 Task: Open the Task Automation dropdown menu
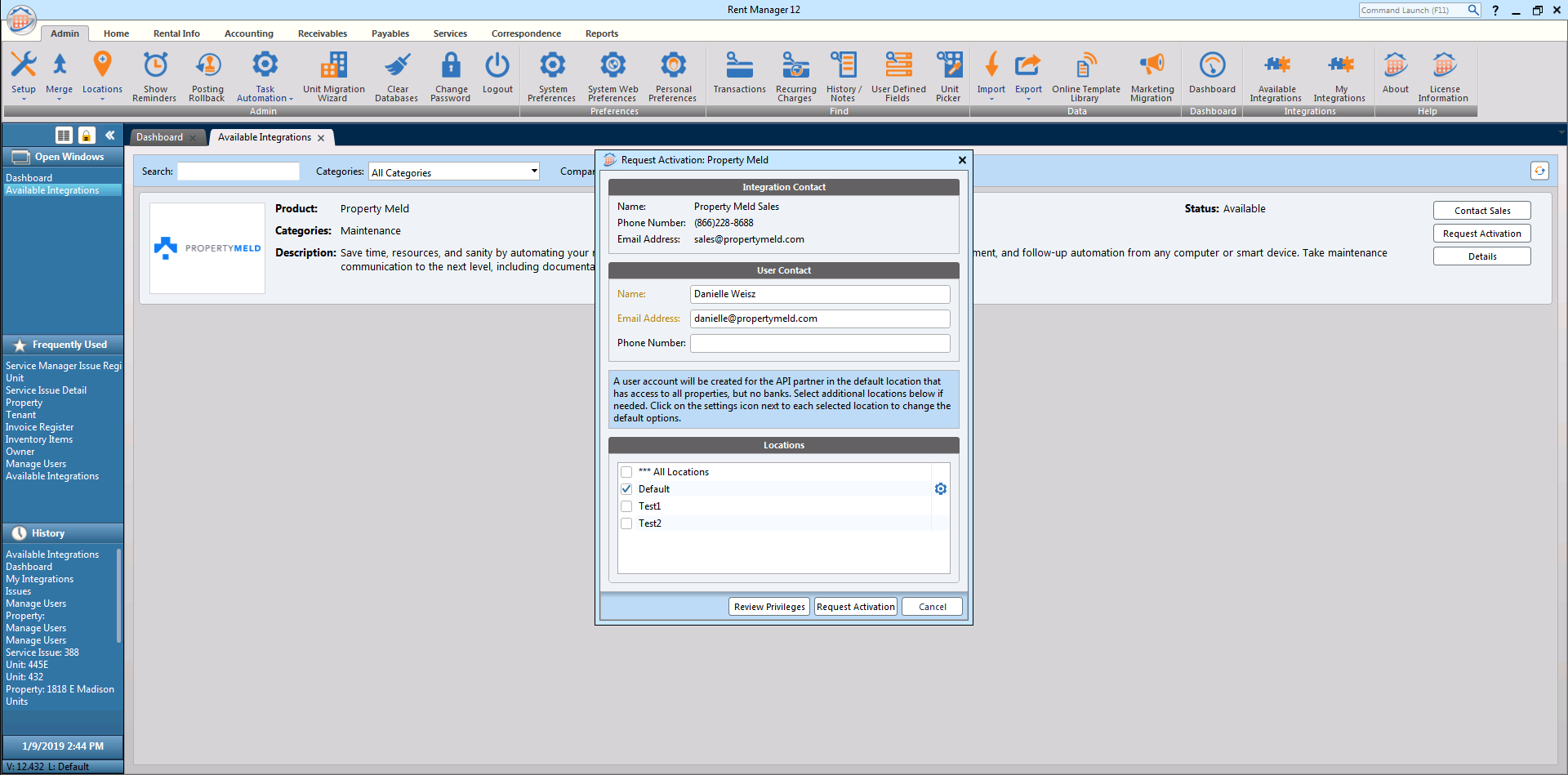click(x=265, y=98)
